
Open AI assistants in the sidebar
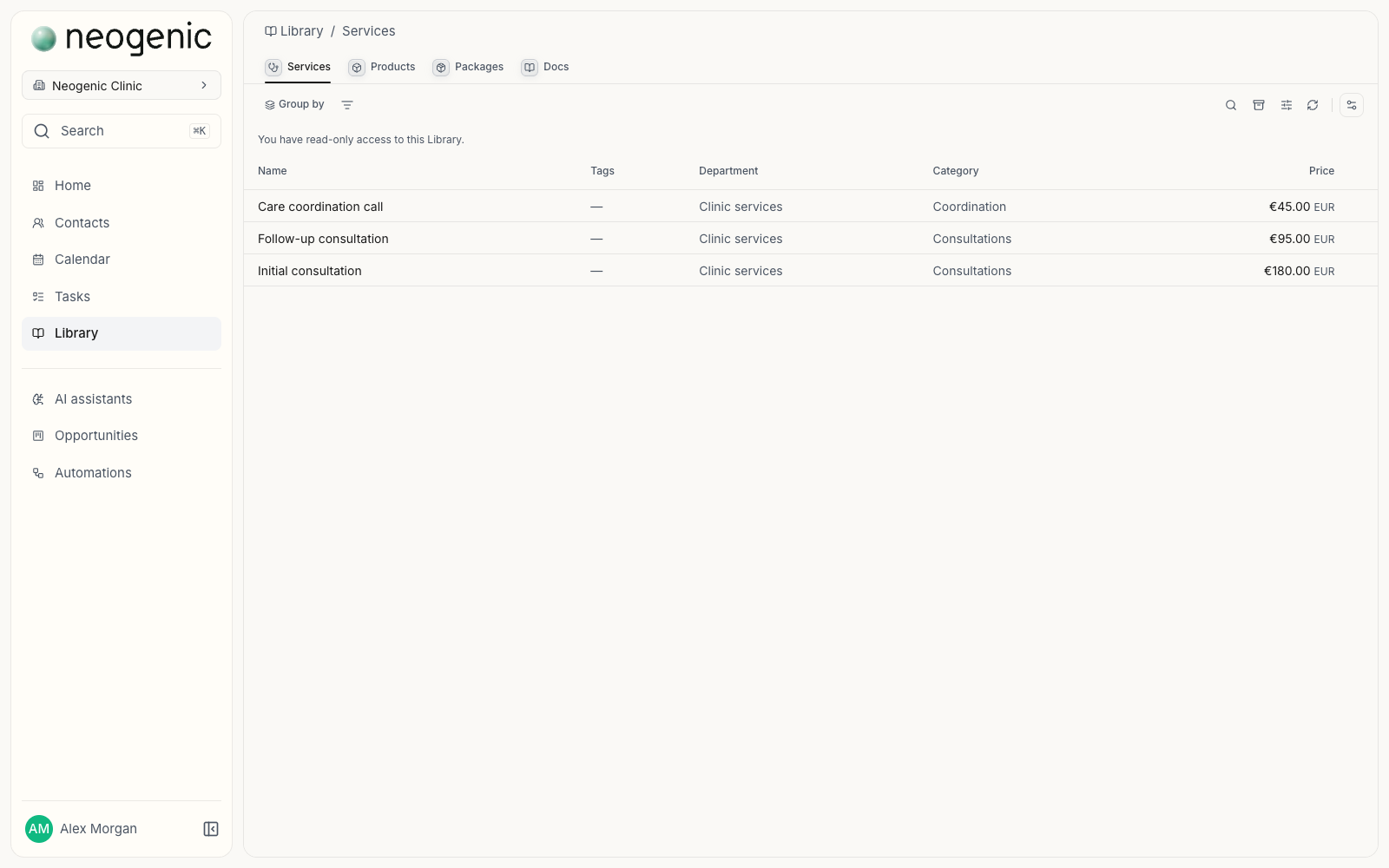pyautogui.click(x=122, y=399)
